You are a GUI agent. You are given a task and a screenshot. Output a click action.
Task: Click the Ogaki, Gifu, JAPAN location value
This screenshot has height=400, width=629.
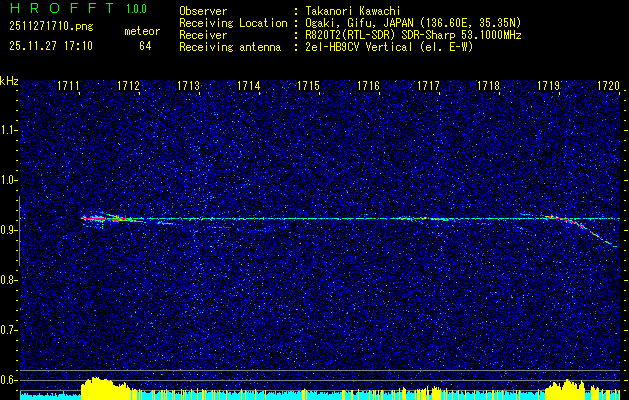pos(413,23)
